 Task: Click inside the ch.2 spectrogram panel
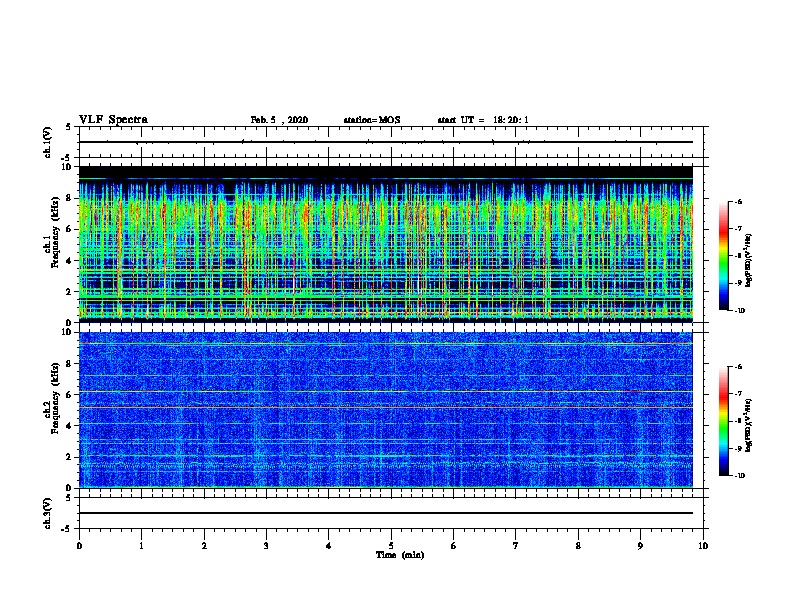click(386, 410)
